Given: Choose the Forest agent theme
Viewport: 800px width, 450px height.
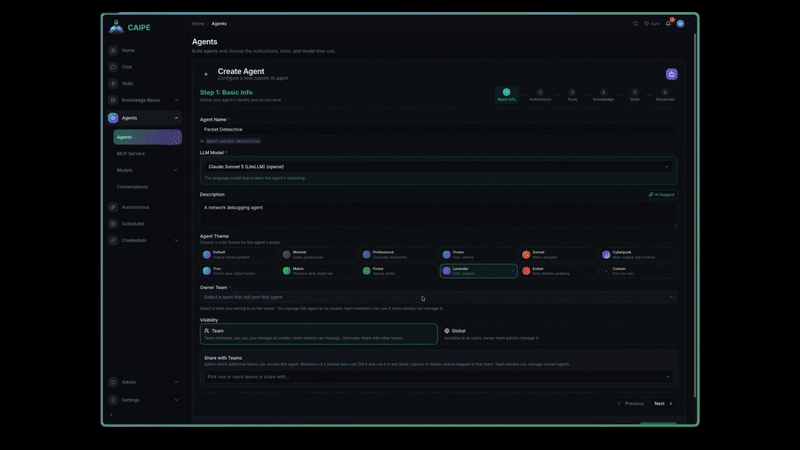Looking at the screenshot, I should (398, 271).
